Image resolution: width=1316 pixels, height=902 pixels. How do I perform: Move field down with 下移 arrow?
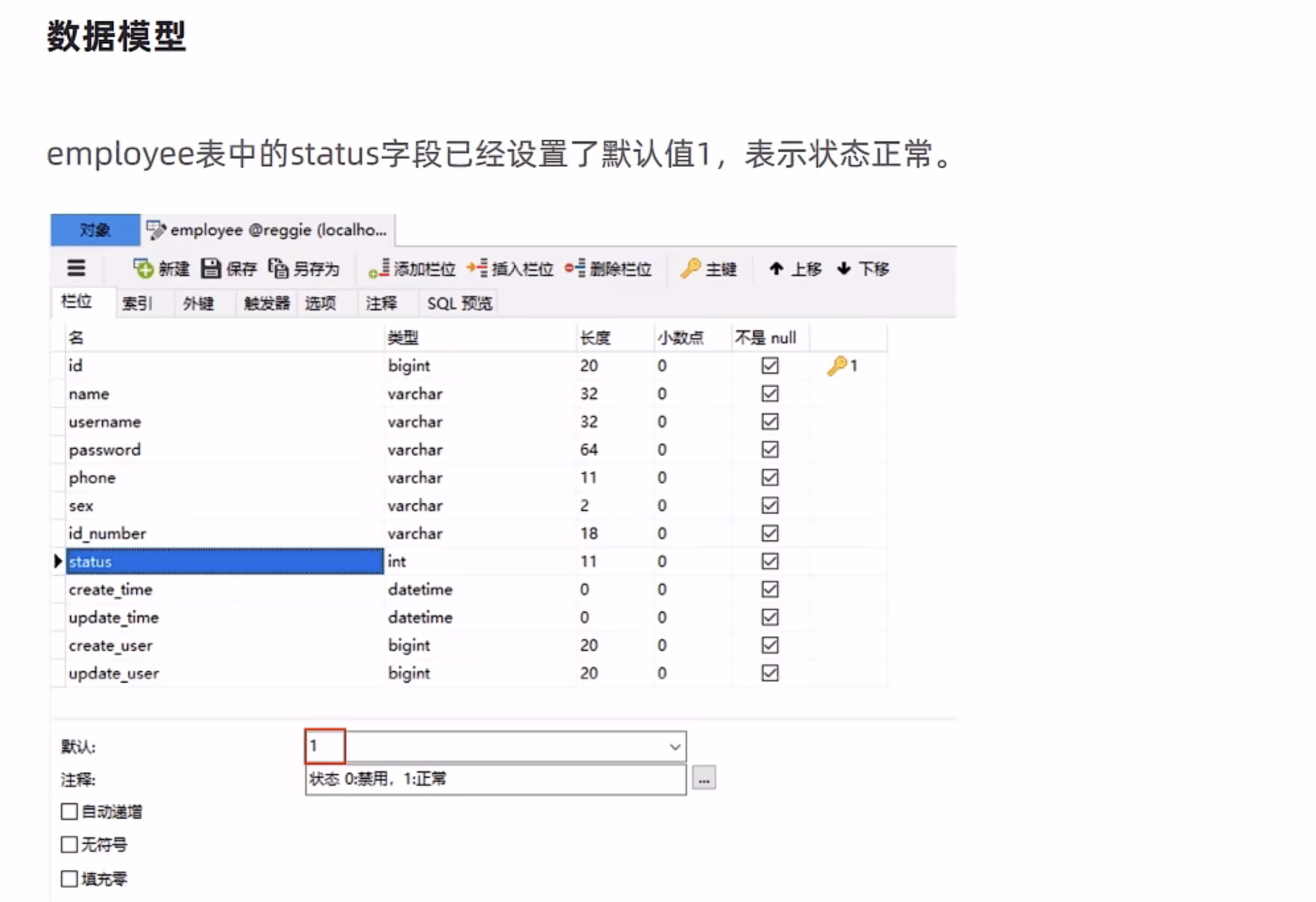[844, 269]
